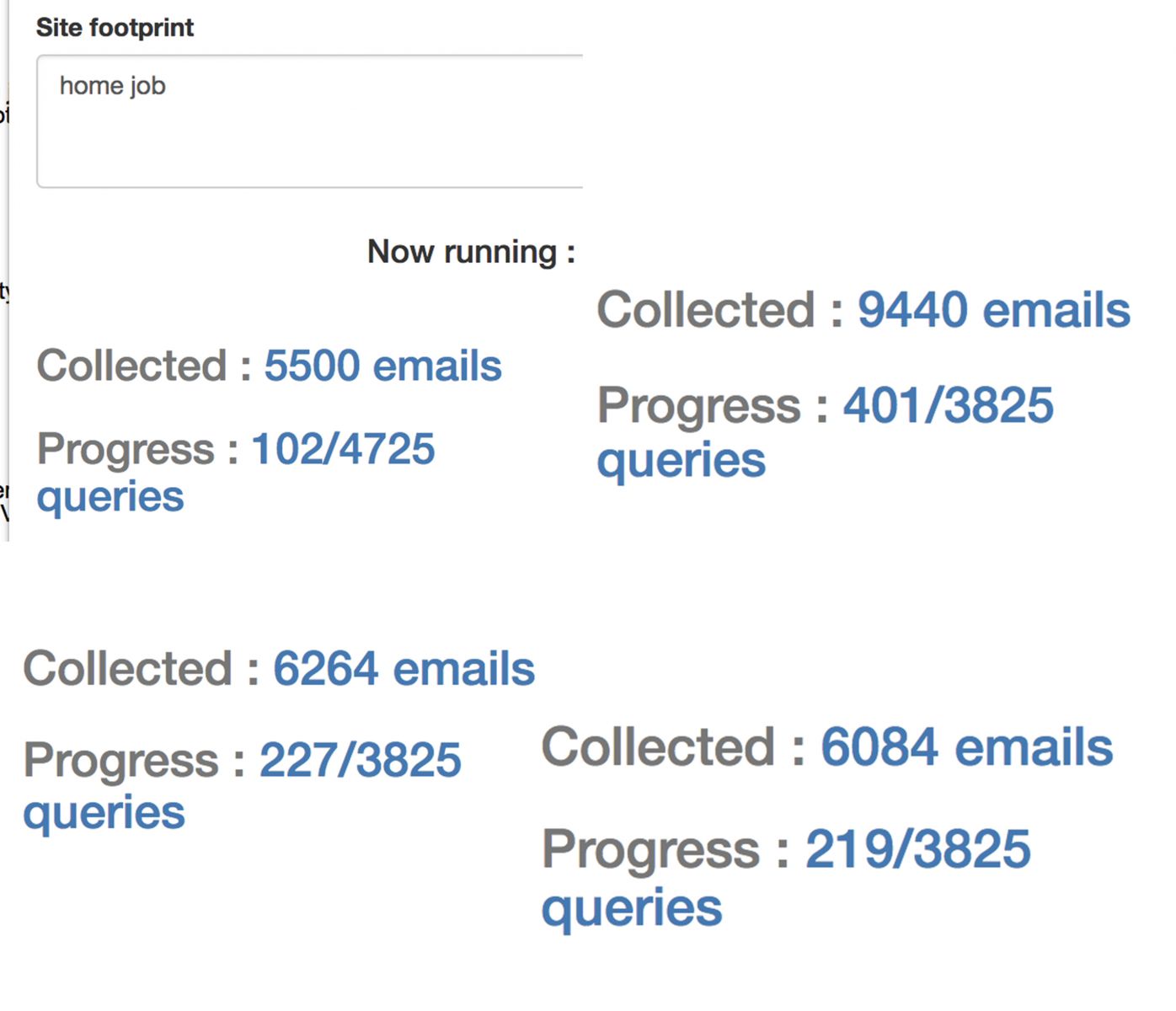This screenshot has width=1176, height=1011.
Task: Select the Site footprint label
Action: (115, 28)
